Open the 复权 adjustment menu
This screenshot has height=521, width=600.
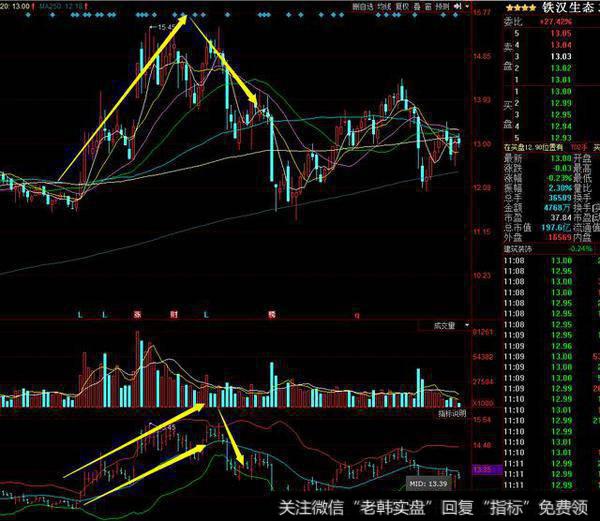(x=402, y=6)
